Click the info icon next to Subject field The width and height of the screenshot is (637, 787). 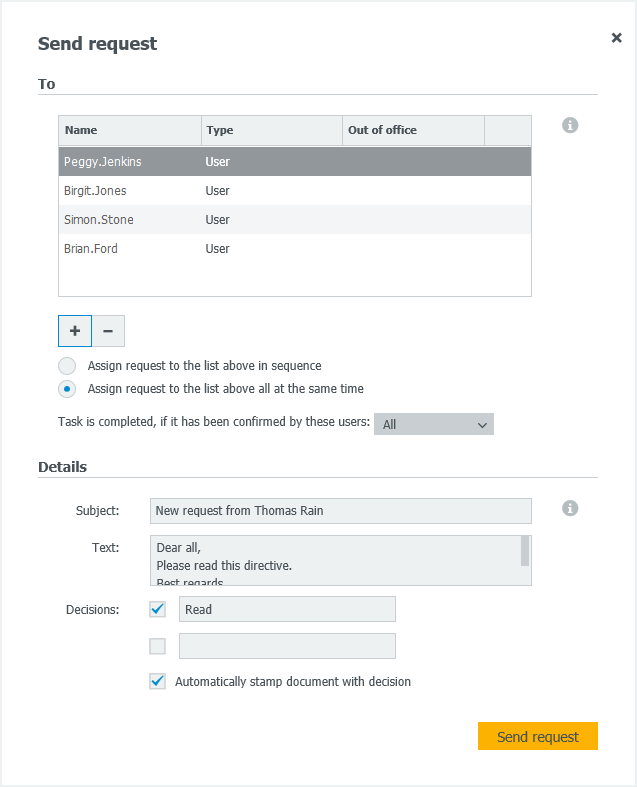coord(570,508)
